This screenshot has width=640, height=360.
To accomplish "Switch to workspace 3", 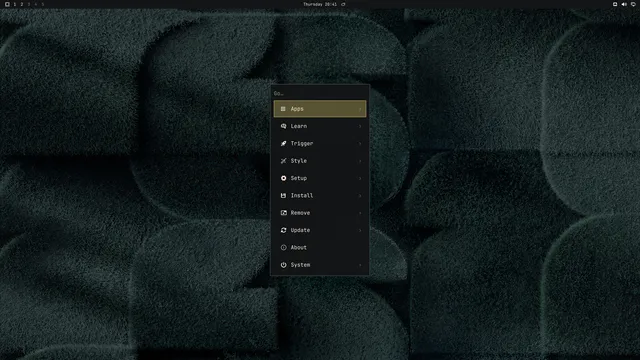I will [29, 4].
